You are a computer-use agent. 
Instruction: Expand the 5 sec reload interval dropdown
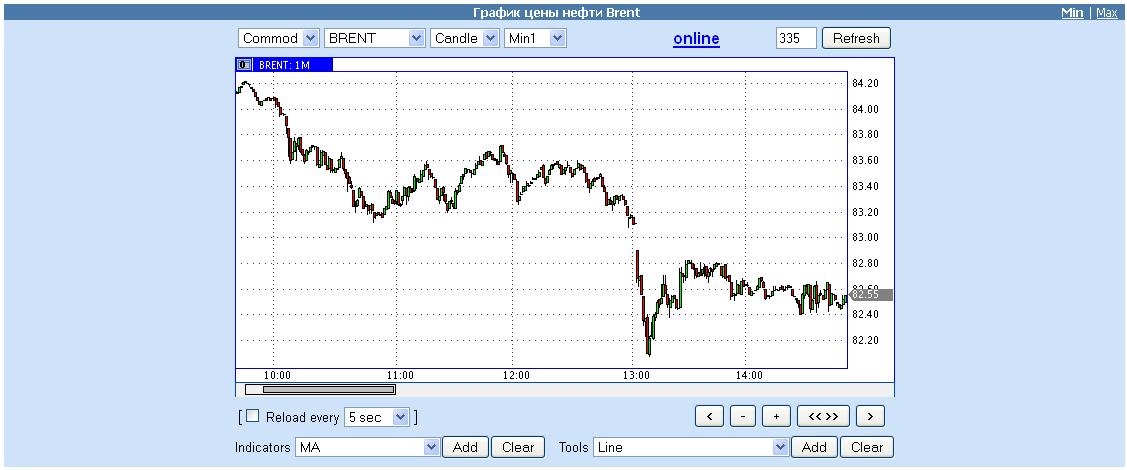click(376, 417)
